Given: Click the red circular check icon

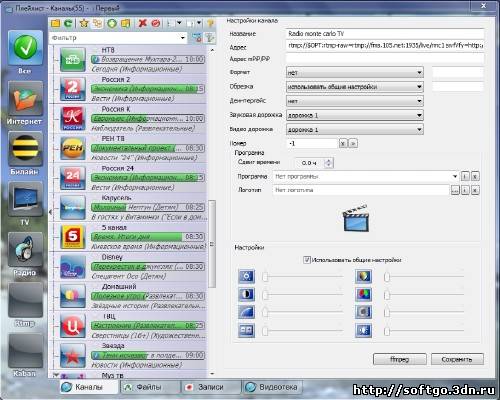Looking at the screenshot, I should click(x=156, y=23).
